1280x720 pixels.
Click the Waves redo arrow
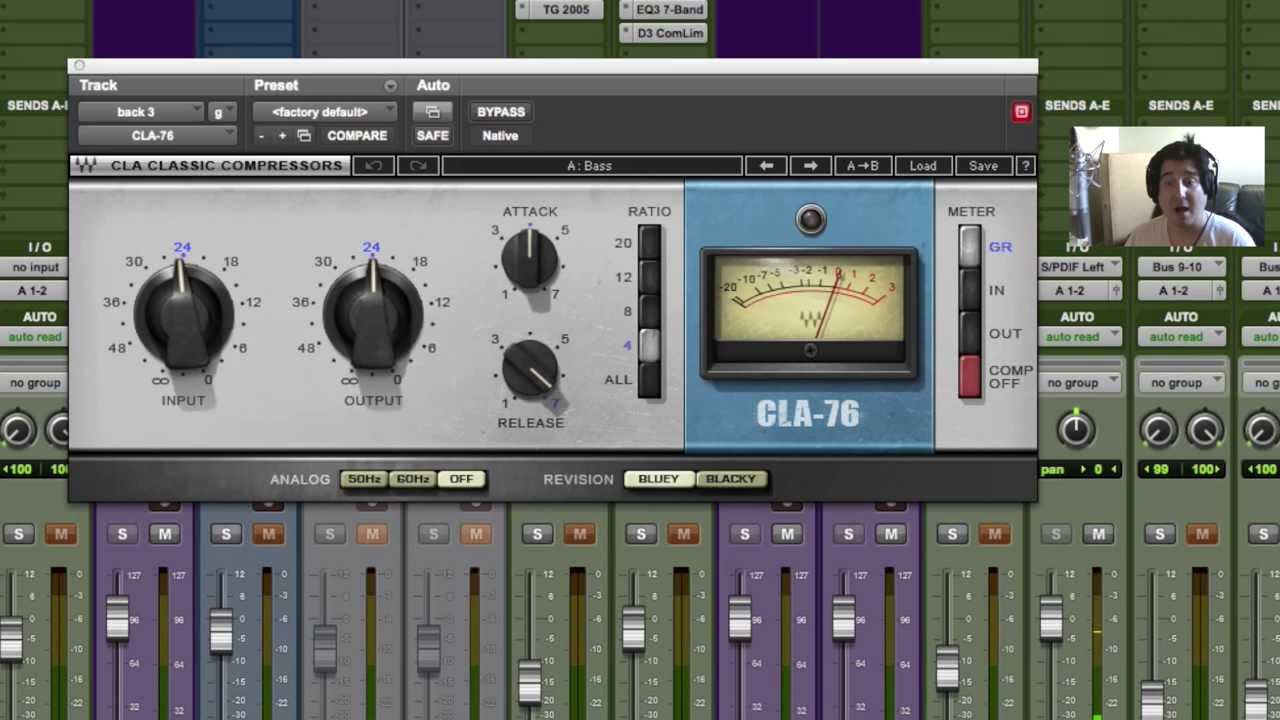[418, 166]
